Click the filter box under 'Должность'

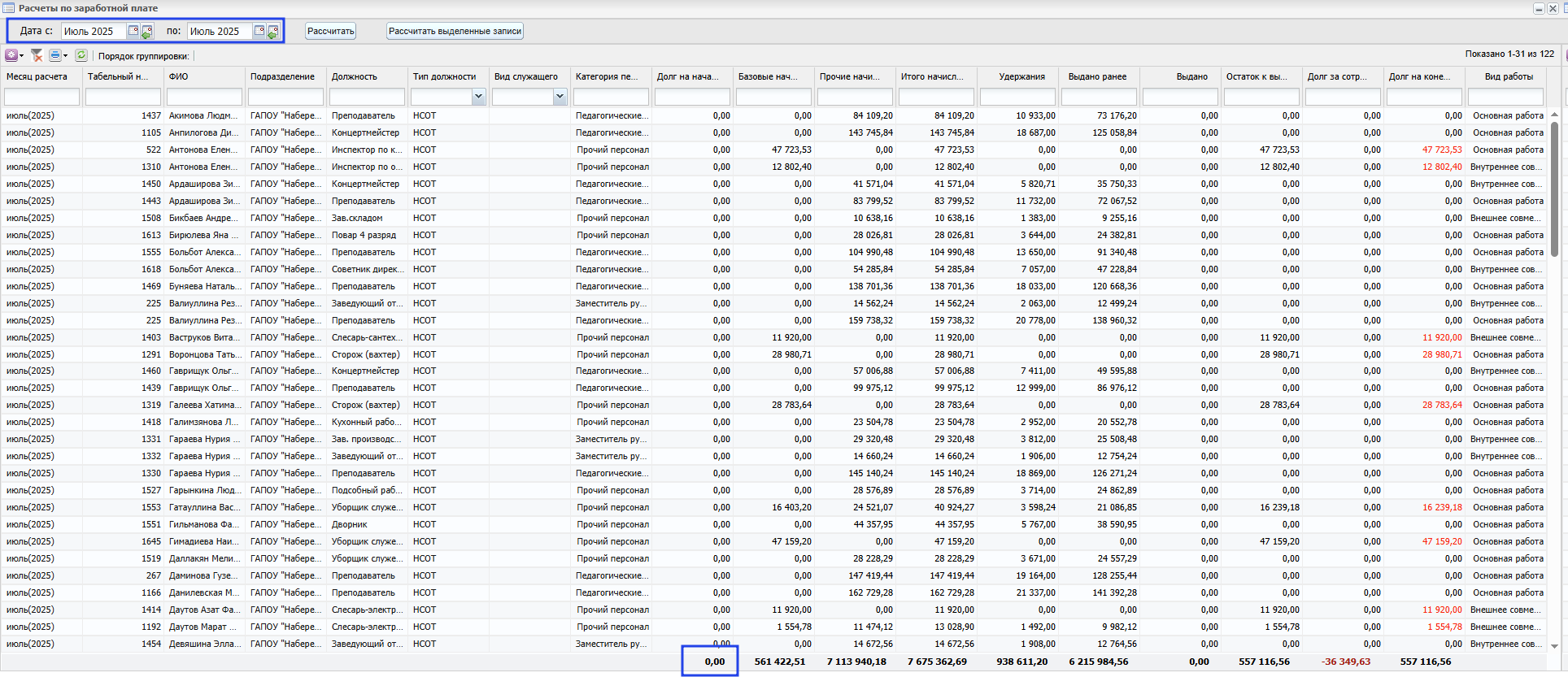[367, 97]
